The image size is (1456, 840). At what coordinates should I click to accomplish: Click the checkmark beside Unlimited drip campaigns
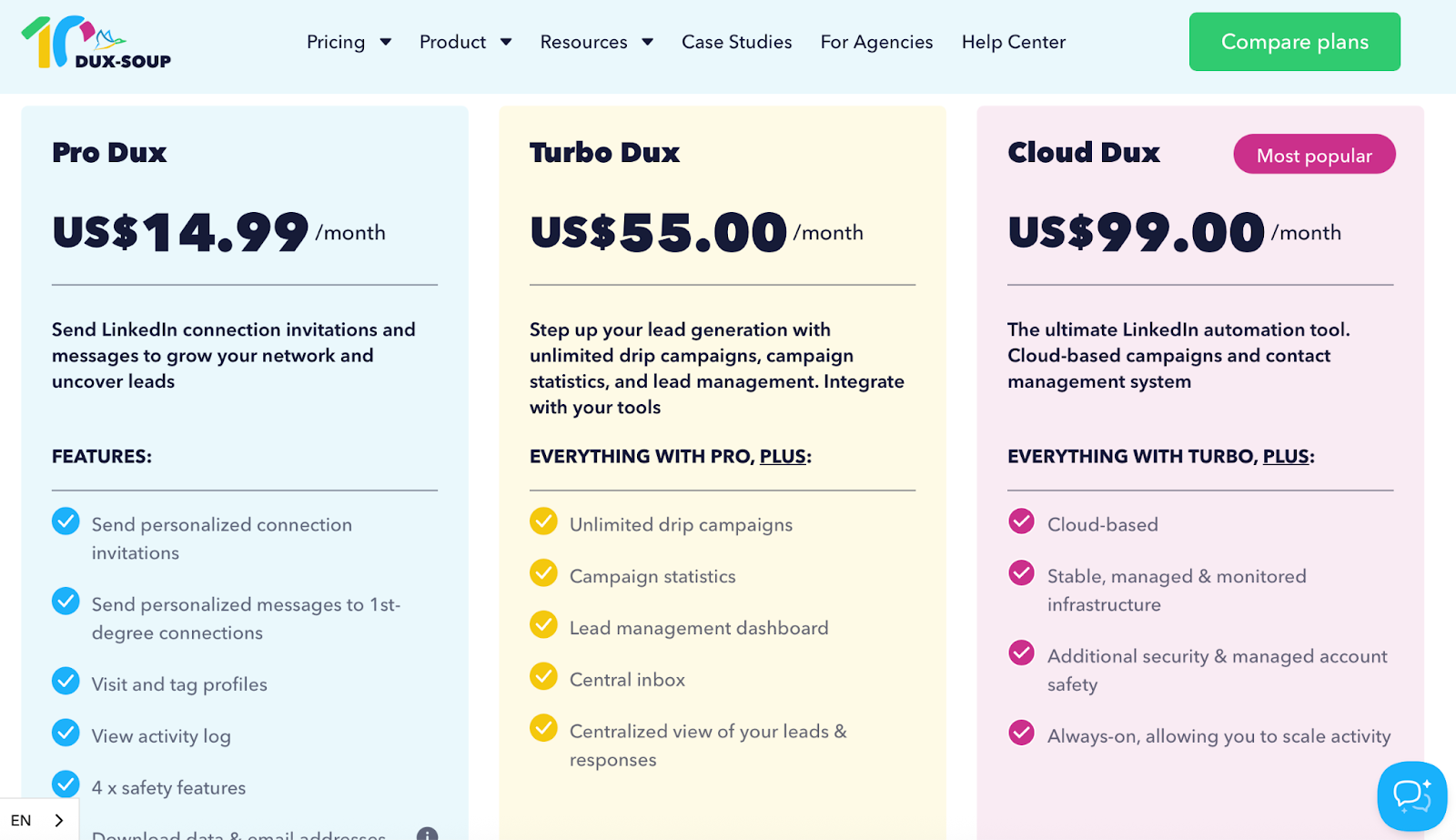pos(543,521)
